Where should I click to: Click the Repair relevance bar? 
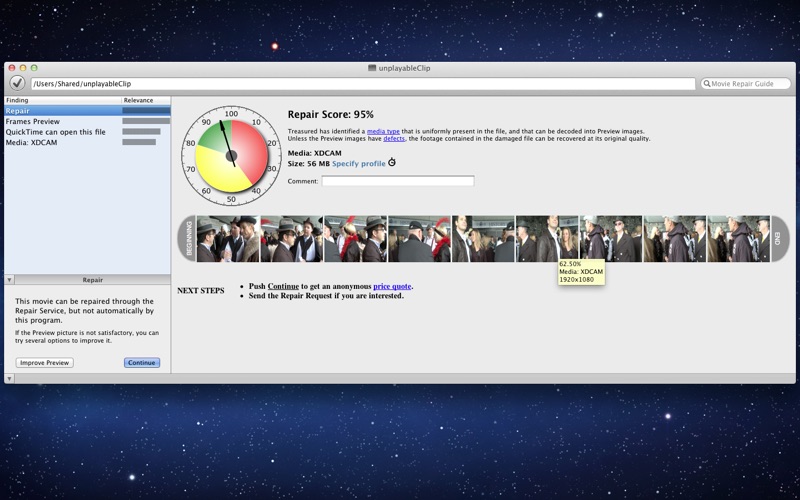(x=146, y=111)
